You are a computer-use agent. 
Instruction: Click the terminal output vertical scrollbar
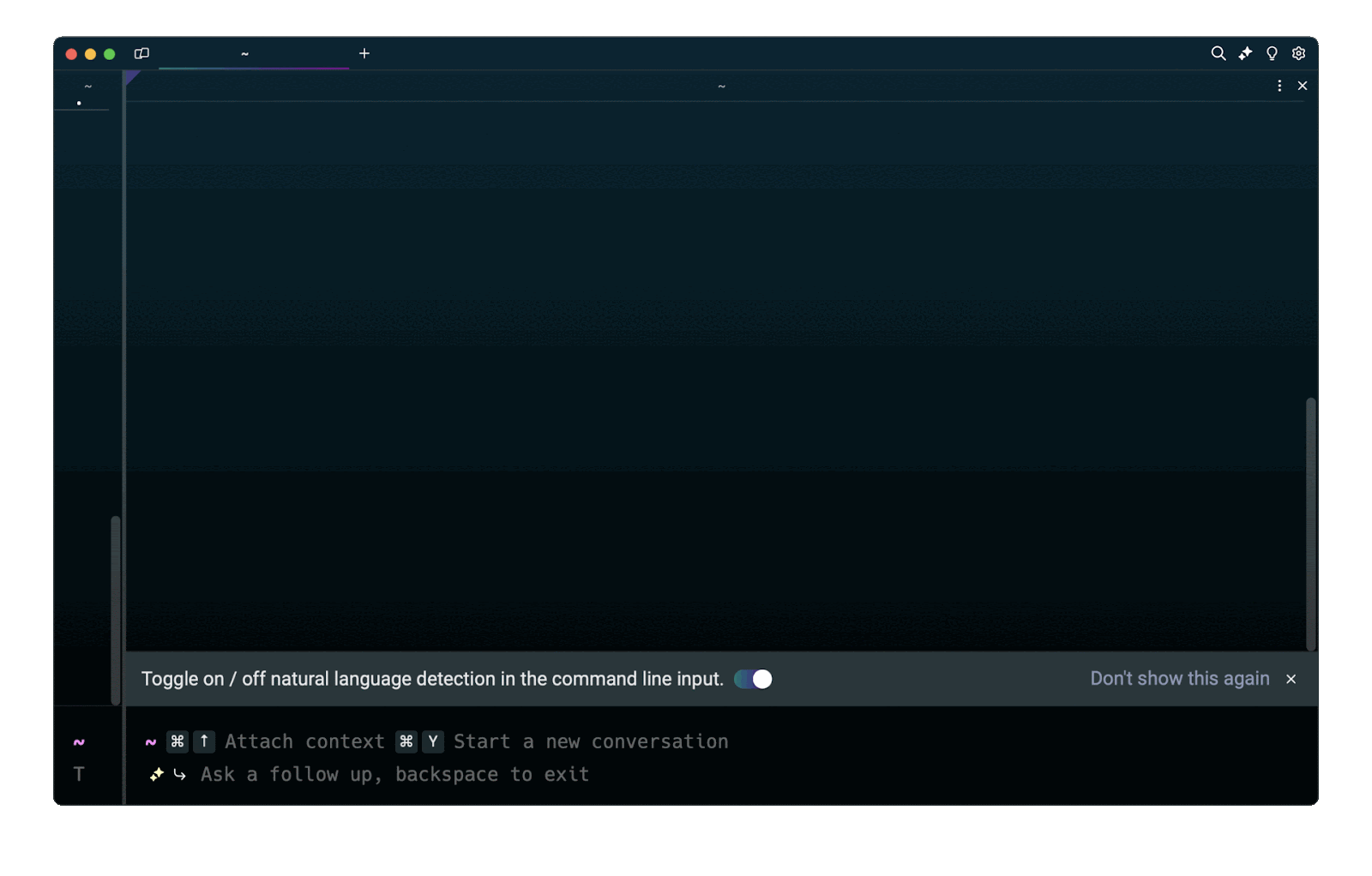click(1310, 523)
